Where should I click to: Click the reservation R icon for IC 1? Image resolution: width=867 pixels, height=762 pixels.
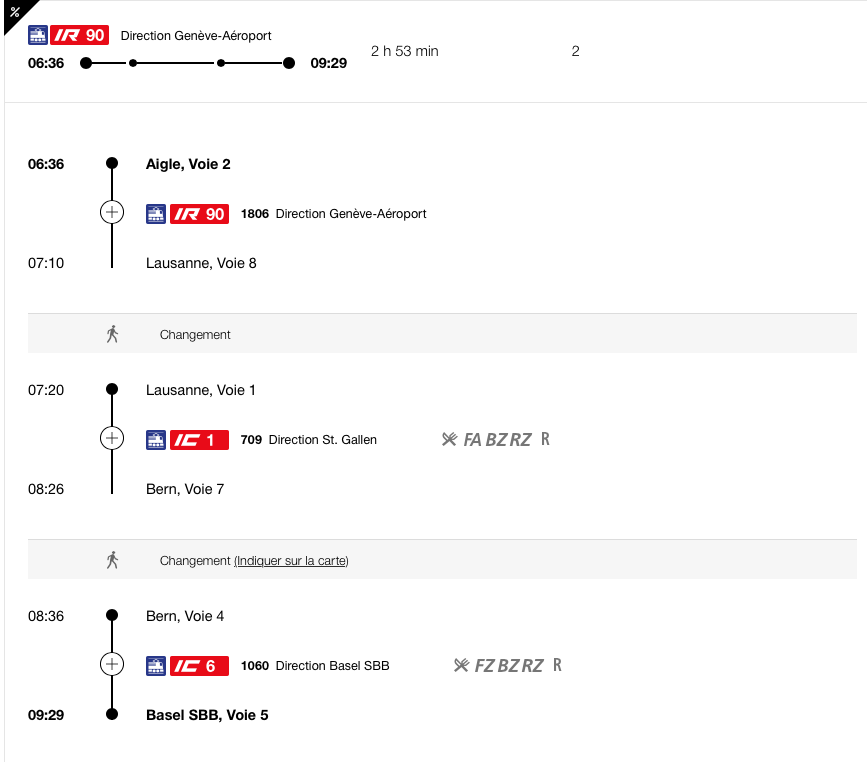[545, 439]
